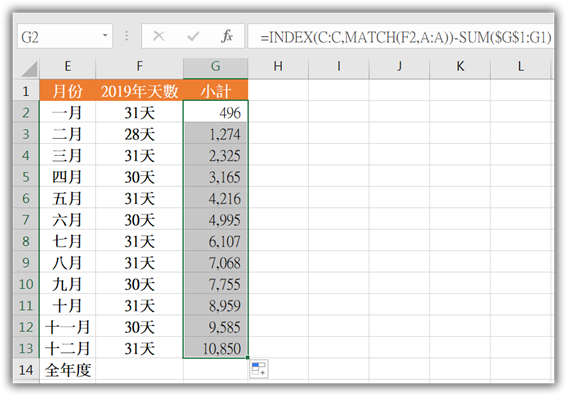
Task: Select column F header
Action: point(139,67)
